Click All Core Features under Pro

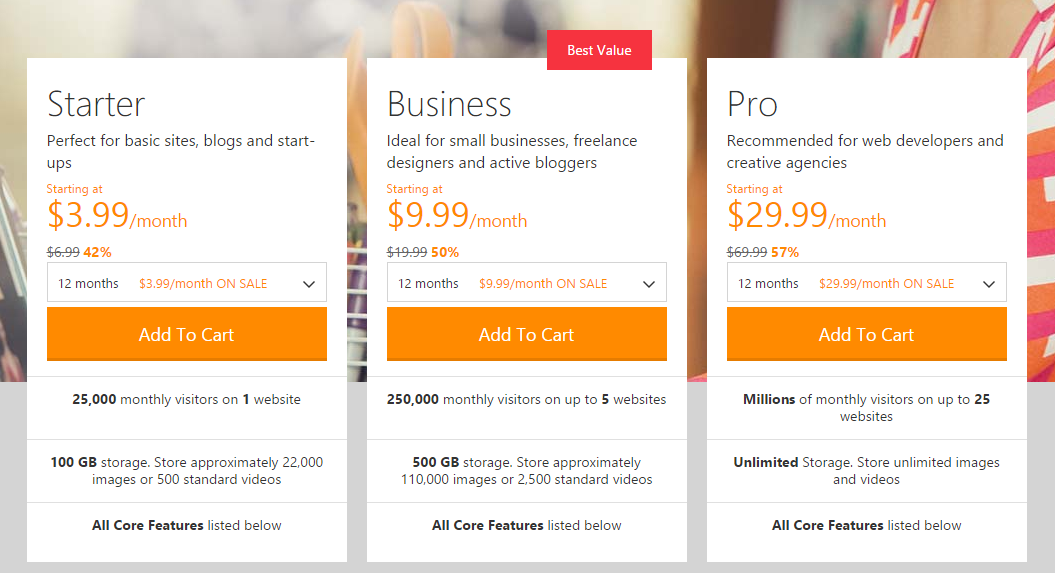point(828,525)
